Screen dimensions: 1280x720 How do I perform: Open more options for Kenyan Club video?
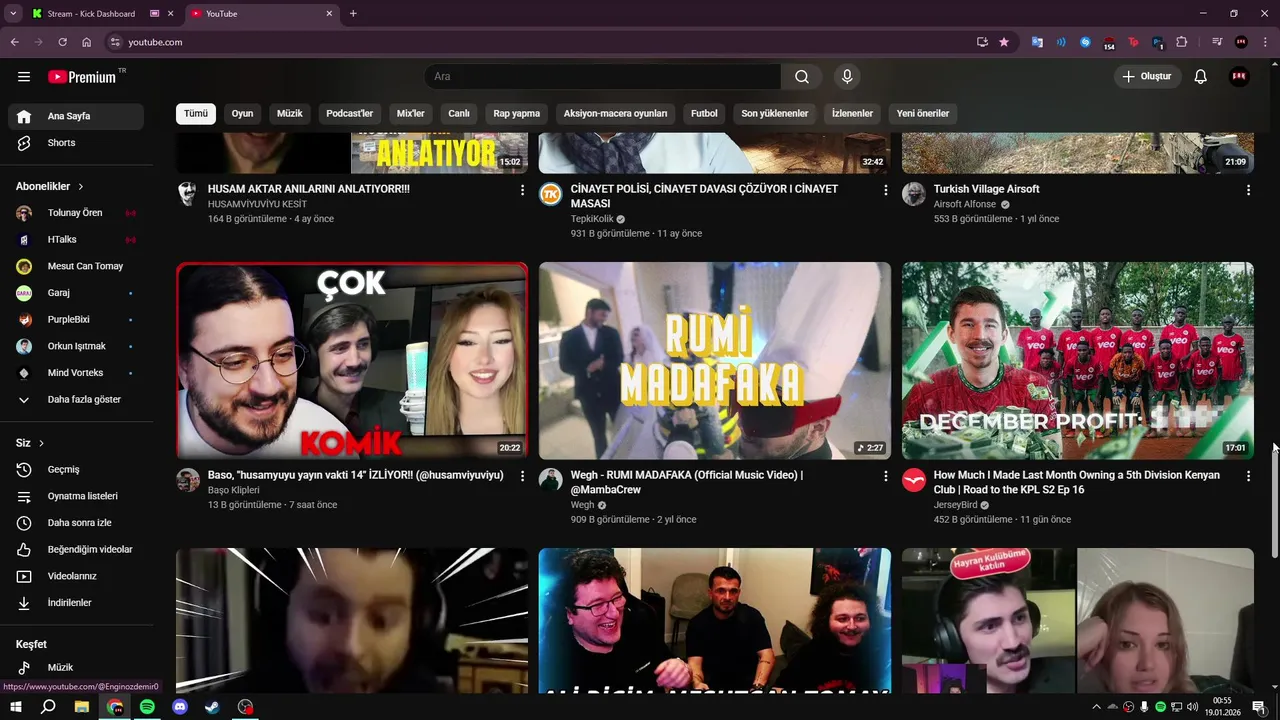(1248, 476)
